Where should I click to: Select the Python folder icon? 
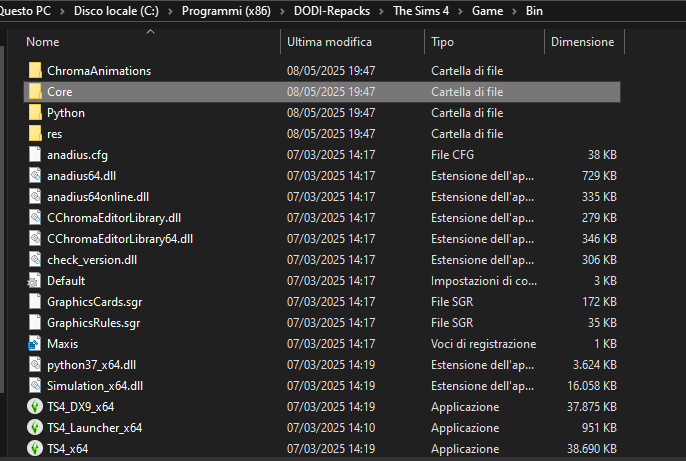[x=35, y=112]
